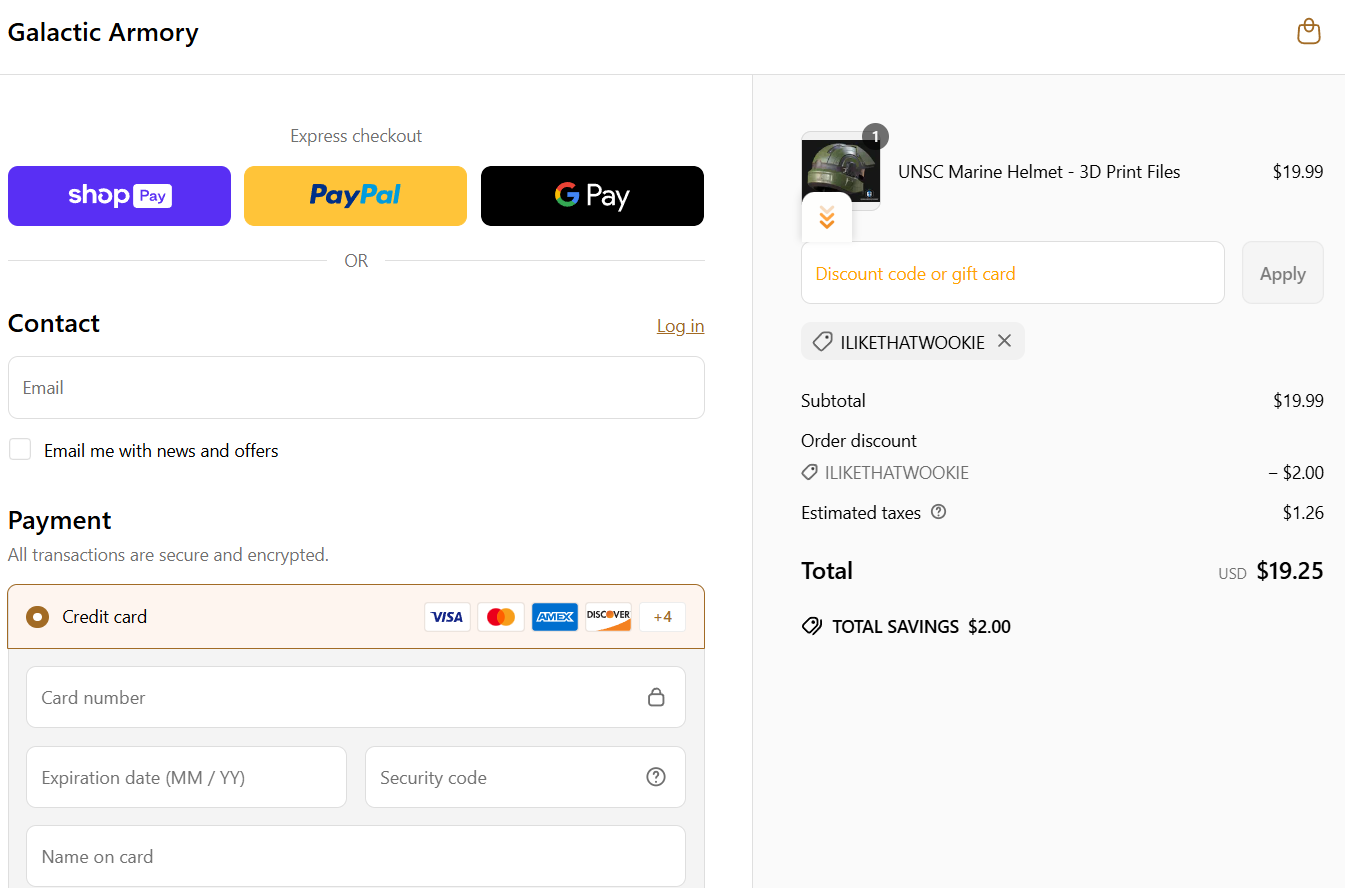Image resolution: width=1345 pixels, height=888 pixels.
Task: Choose PayPal express checkout
Action: (355, 196)
